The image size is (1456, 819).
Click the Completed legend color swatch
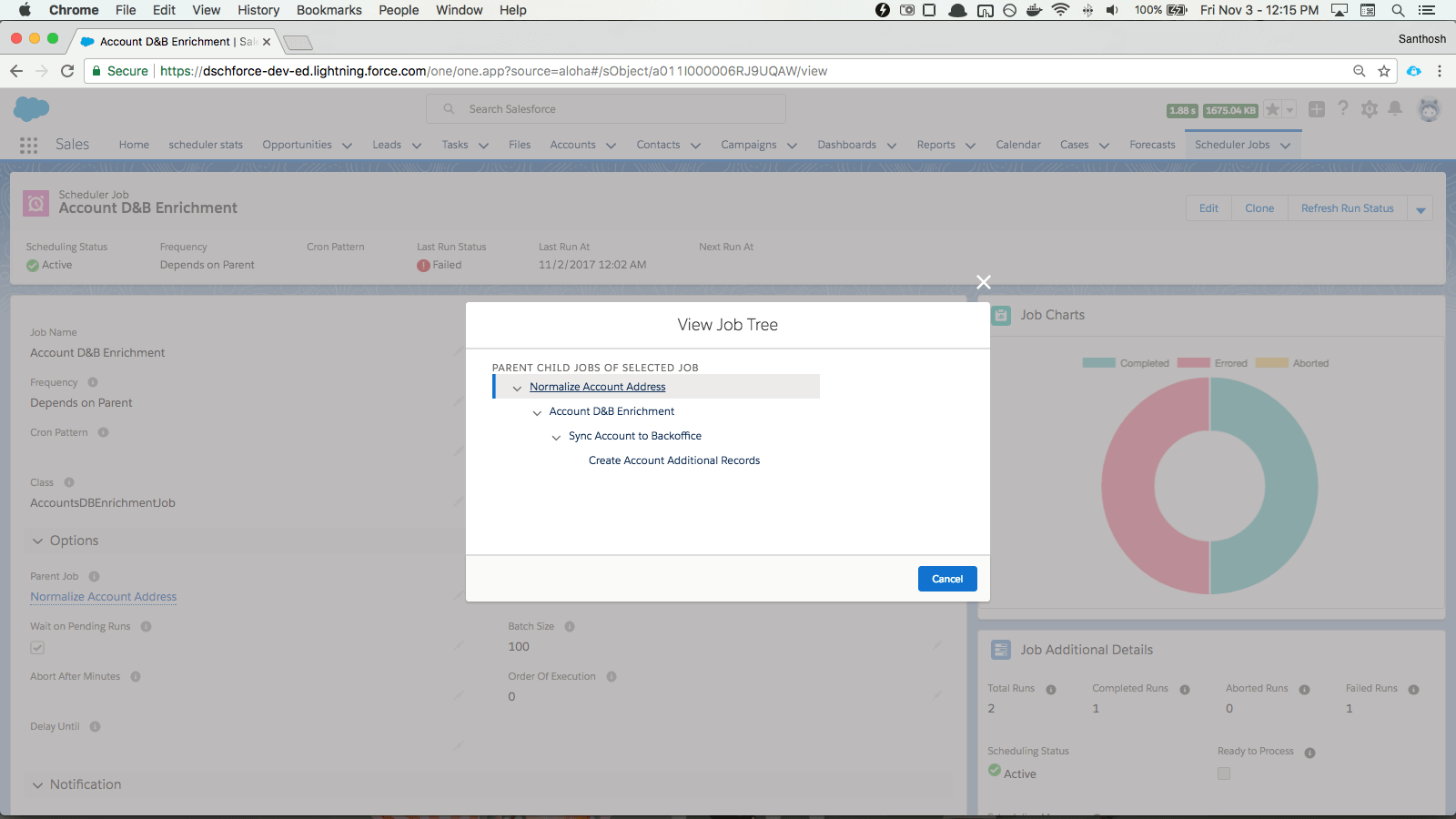point(1098,363)
